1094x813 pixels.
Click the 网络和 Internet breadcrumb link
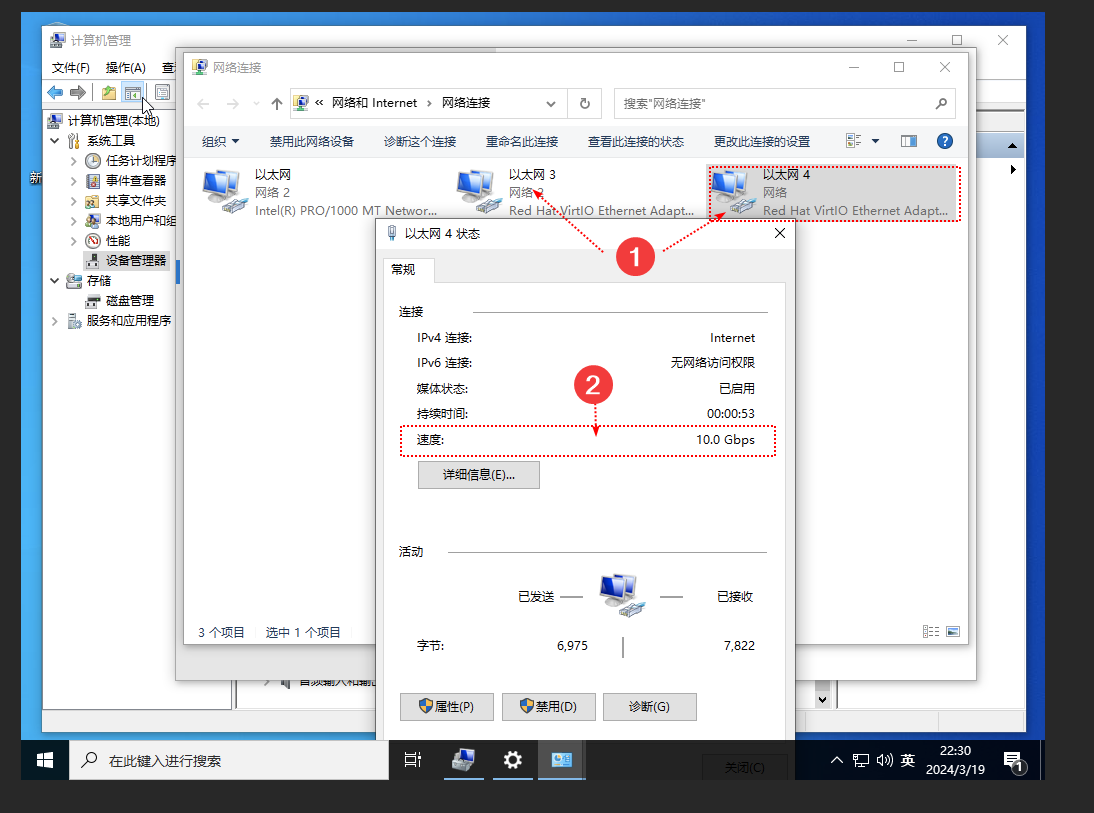point(375,103)
